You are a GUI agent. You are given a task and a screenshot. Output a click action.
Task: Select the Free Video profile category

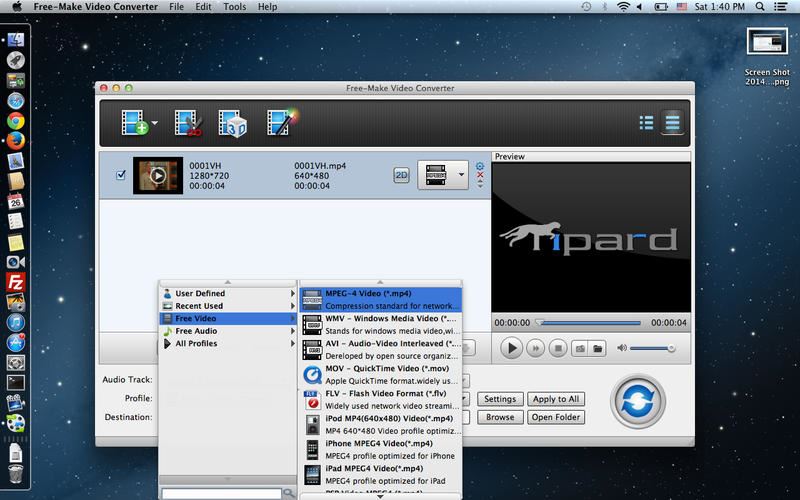pyautogui.click(x=228, y=318)
